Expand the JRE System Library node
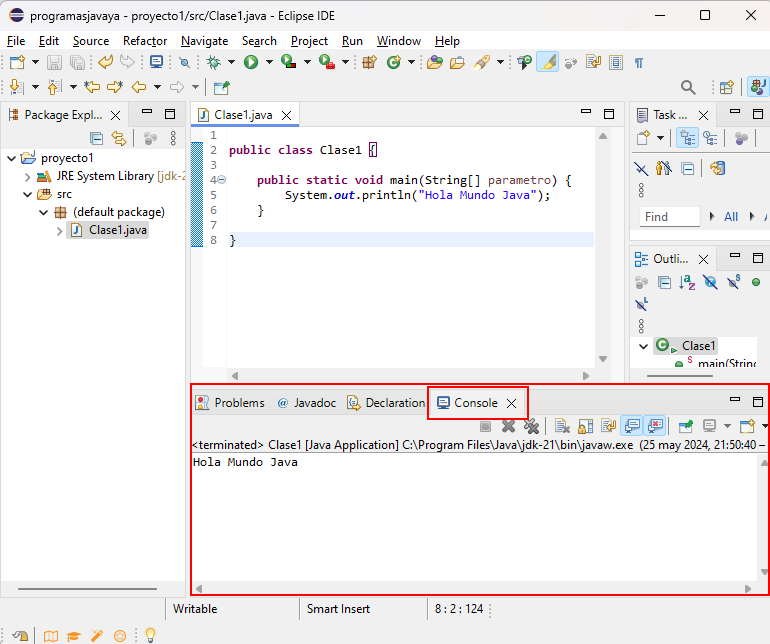 28,177
